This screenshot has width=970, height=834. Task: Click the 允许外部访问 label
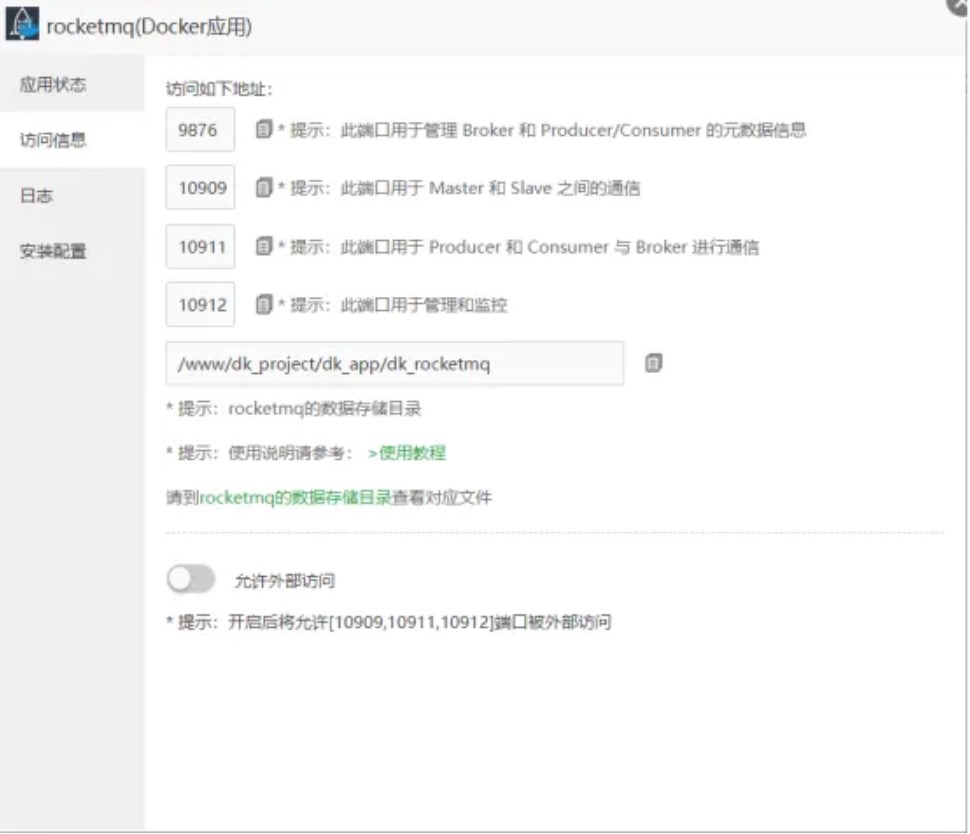285,580
